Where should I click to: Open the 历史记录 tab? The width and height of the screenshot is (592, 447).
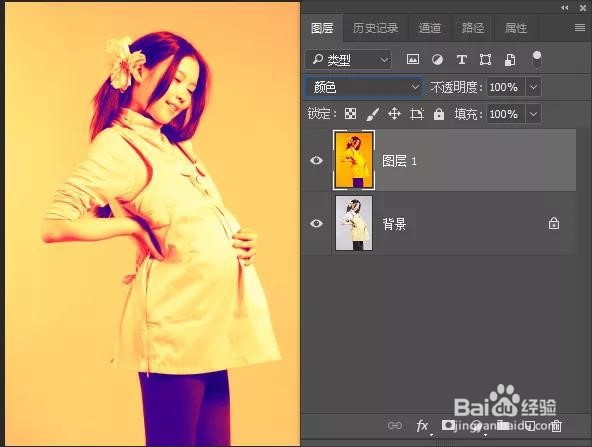point(375,28)
